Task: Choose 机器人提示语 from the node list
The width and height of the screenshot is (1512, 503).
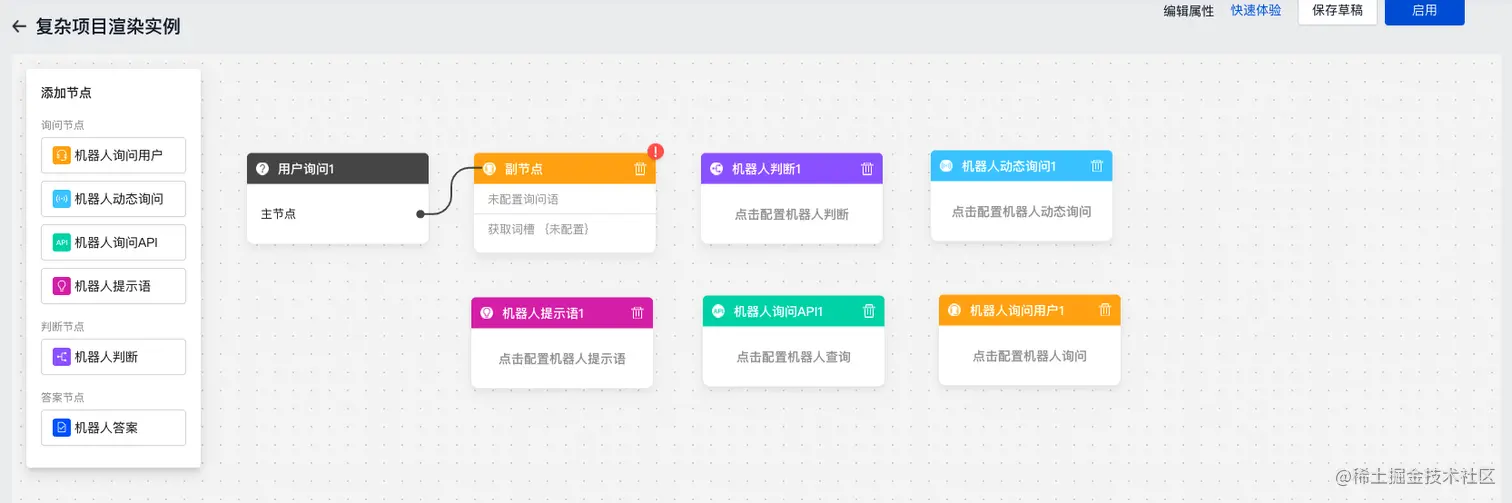Action: [x=114, y=286]
